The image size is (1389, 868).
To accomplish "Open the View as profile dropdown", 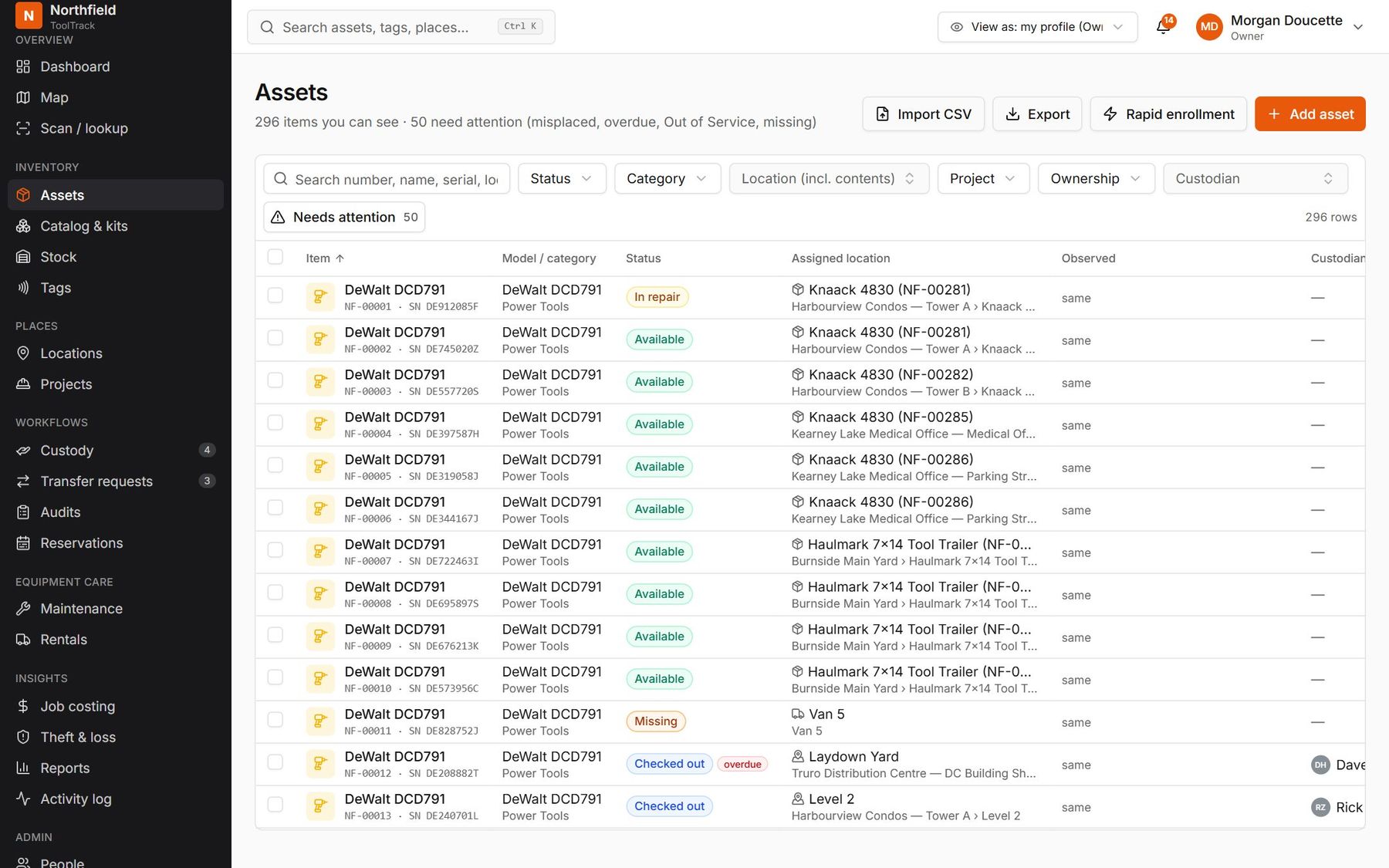I will point(1037,27).
